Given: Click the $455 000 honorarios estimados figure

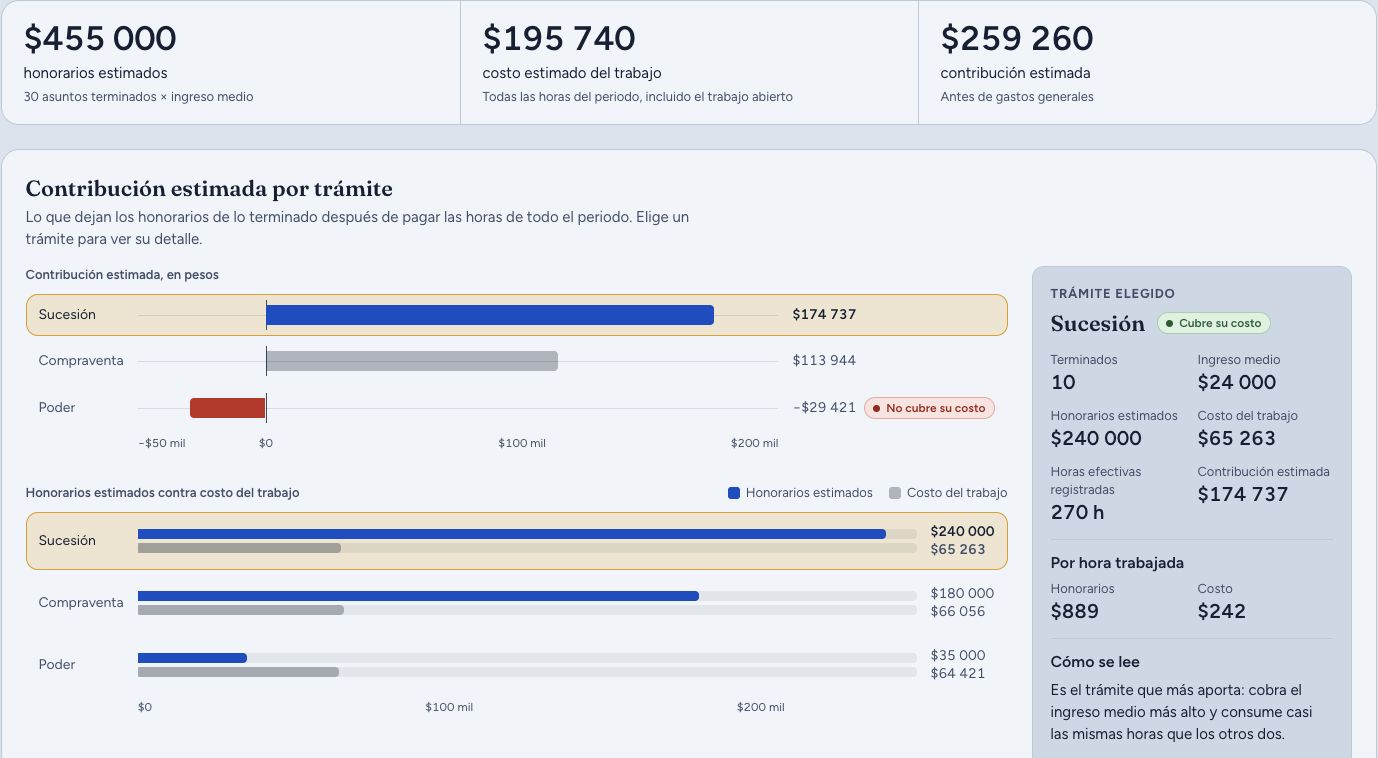Looking at the screenshot, I should [x=100, y=39].
